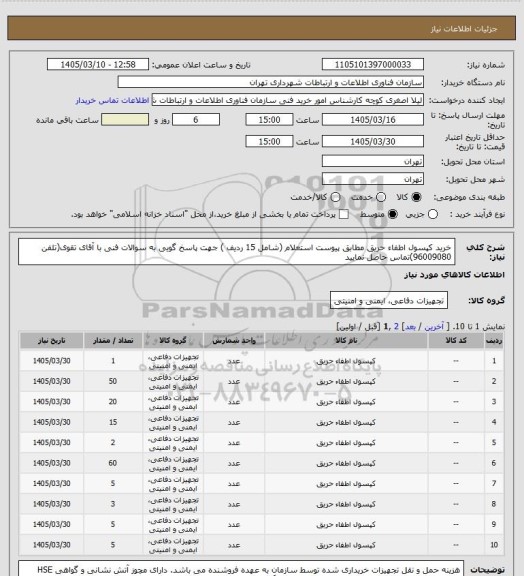Click the تجهیزات دفاعی، ایمنی و امنیتی group field
This screenshot has width=524, height=576.
click(389, 300)
